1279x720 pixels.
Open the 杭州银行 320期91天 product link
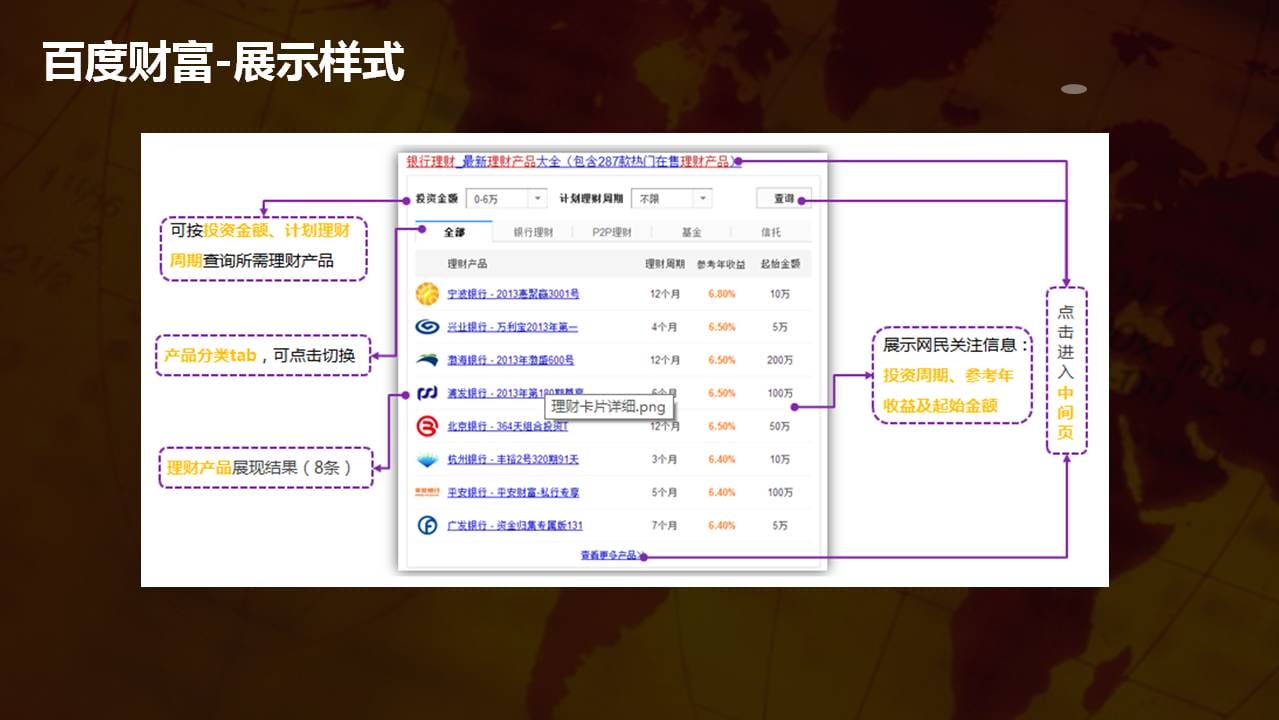(513, 459)
